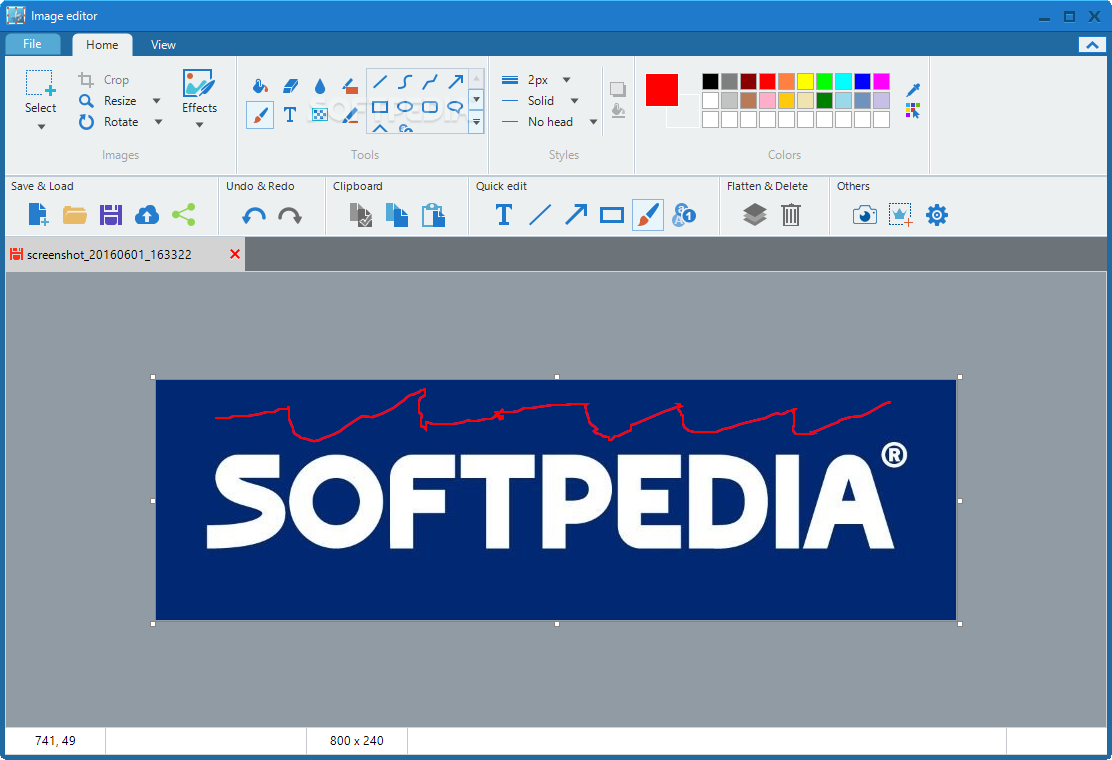Select the straight line shape

coord(380,82)
